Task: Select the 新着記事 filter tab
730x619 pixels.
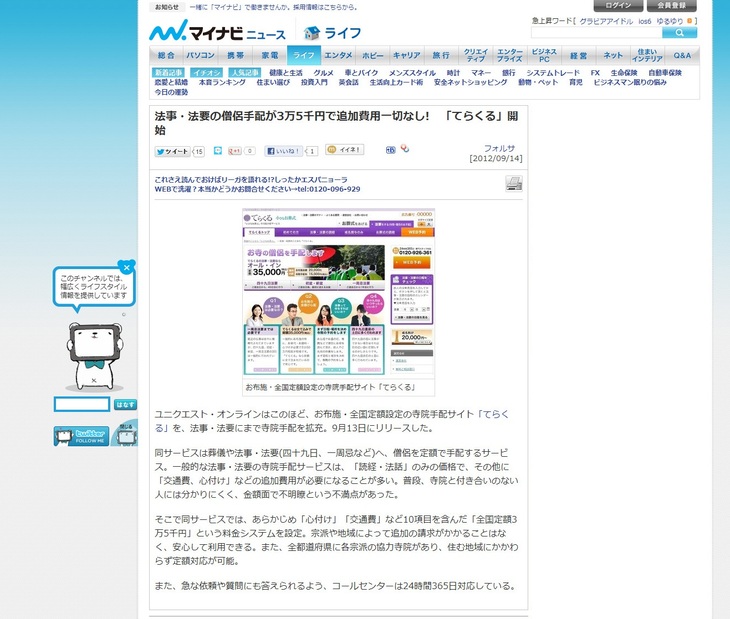Action: coord(169,73)
